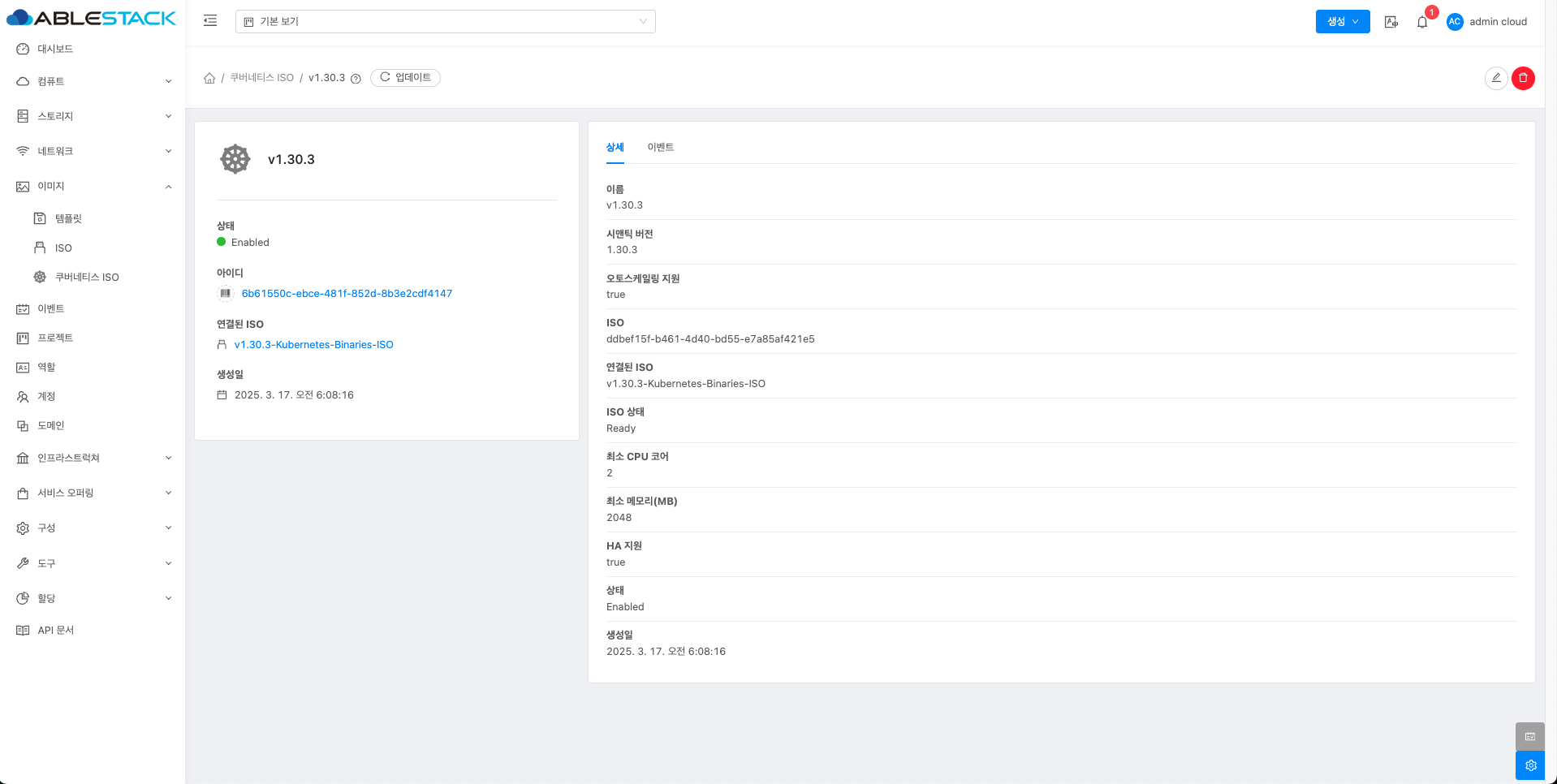Click the edit pencil icon
The height and width of the screenshot is (784, 1557).
[x=1495, y=78]
